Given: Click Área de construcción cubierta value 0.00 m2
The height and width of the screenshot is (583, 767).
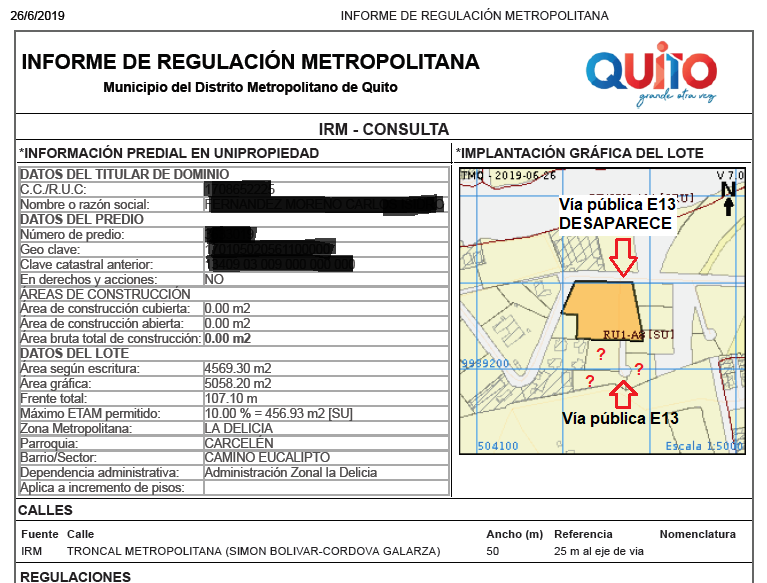Looking at the screenshot, I should click(227, 309).
